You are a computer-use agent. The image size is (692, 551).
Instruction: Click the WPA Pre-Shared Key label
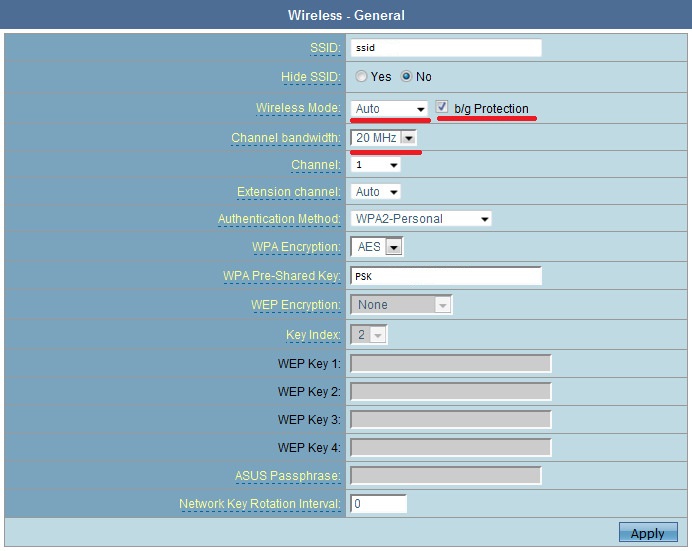(282, 276)
